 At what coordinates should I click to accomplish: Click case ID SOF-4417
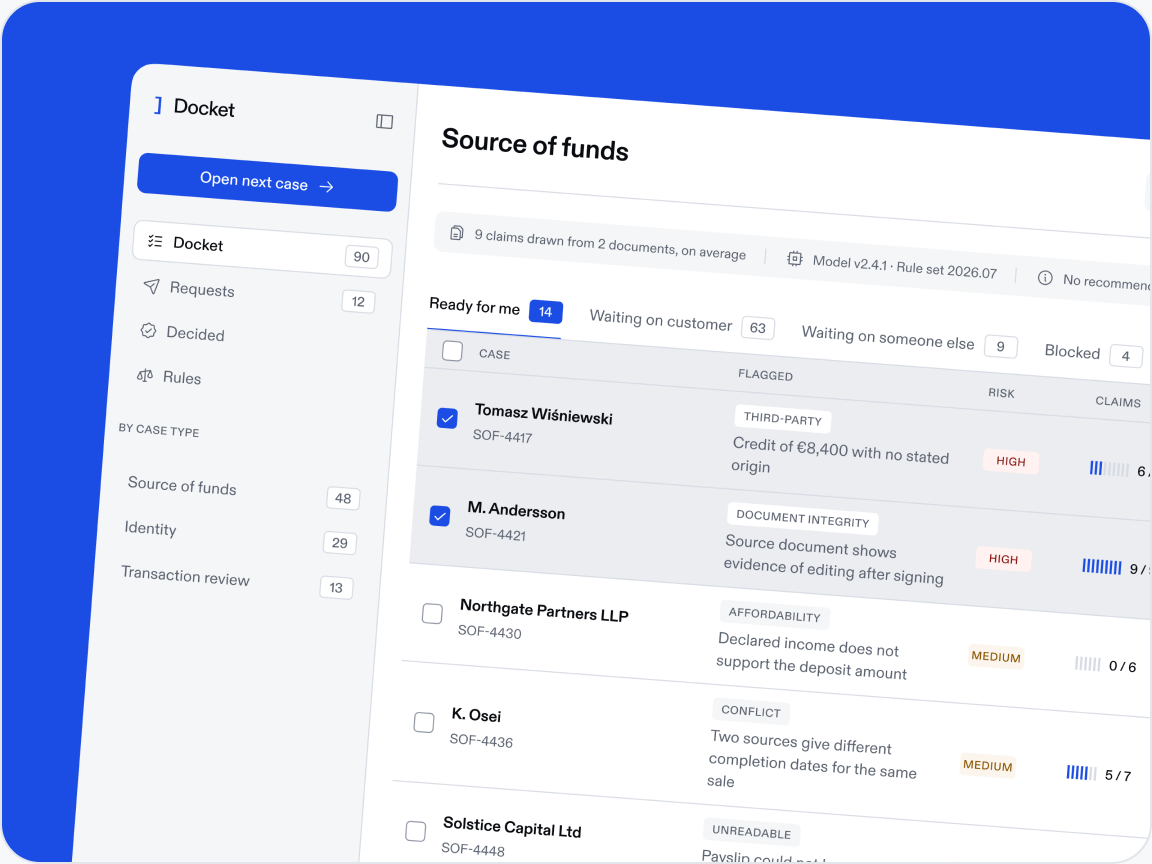pos(503,436)
